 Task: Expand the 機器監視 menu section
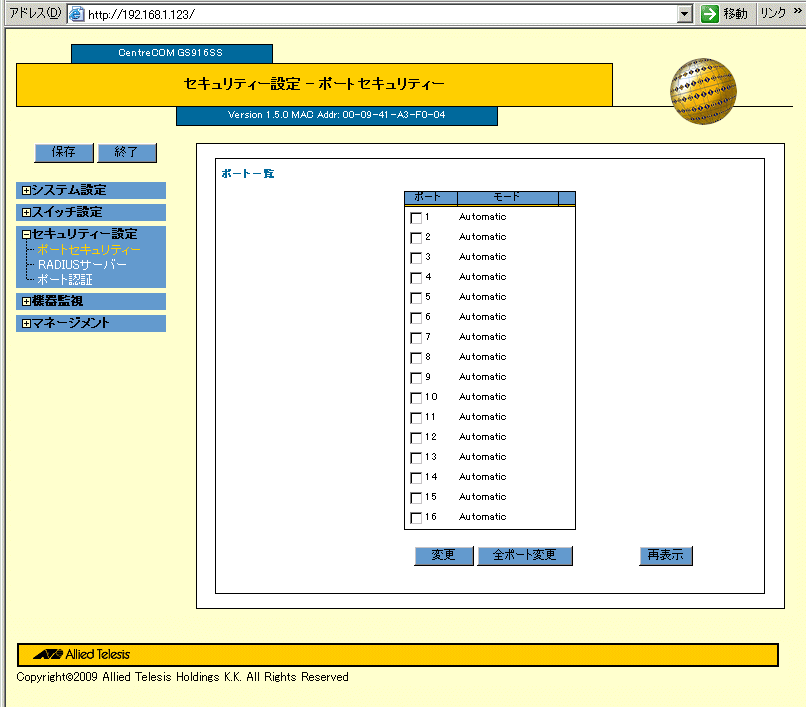26,301
